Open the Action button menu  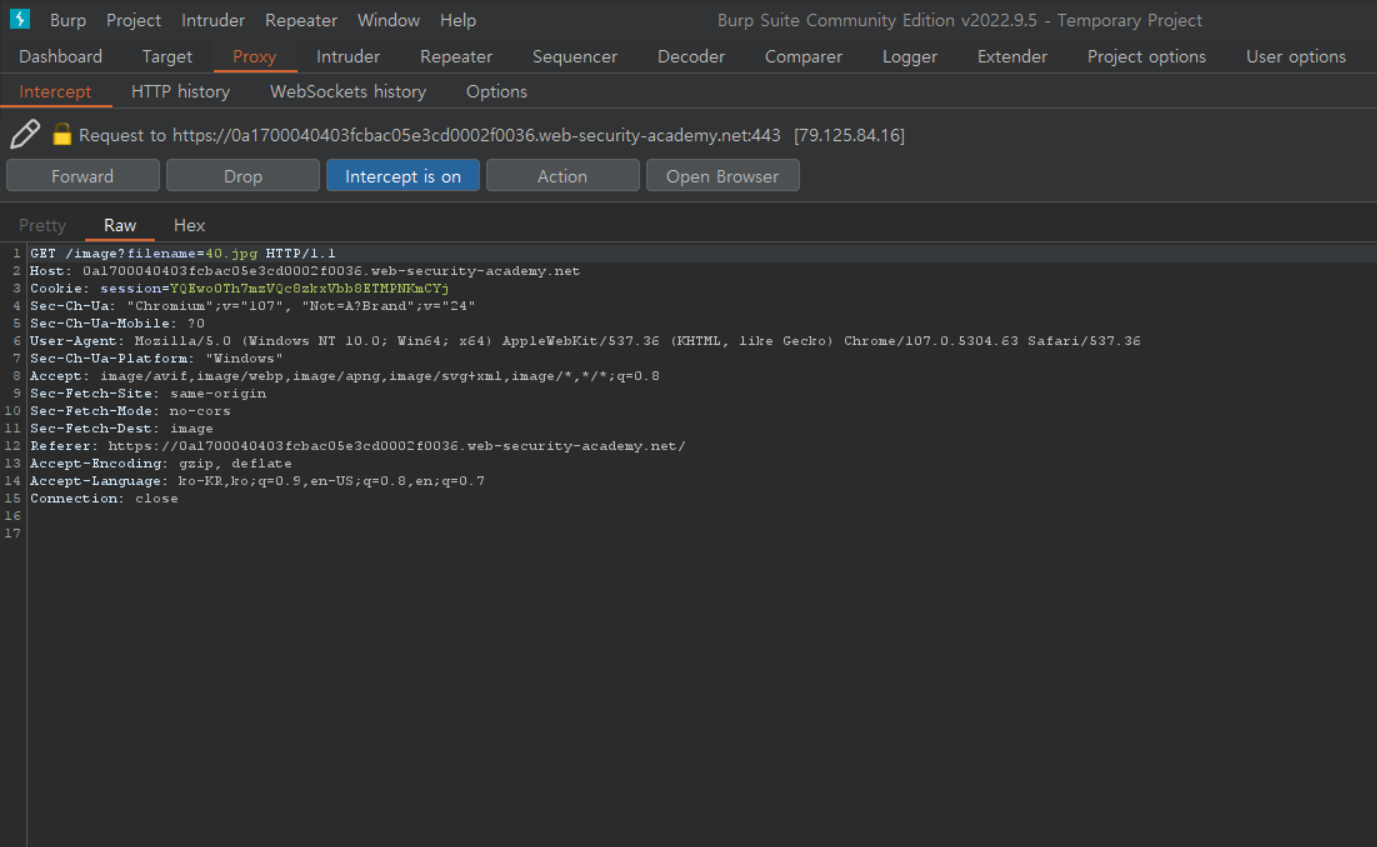(x=563, y=176)
